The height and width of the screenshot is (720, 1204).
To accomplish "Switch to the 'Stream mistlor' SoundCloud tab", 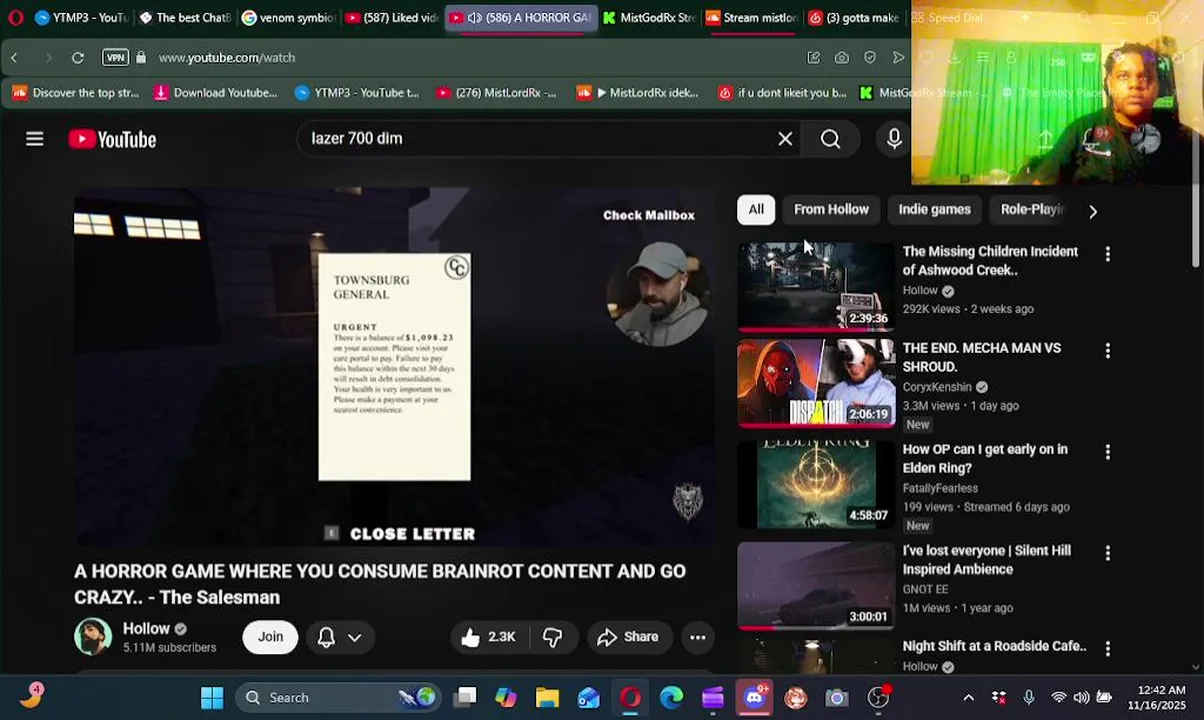I will pos(752,17).
